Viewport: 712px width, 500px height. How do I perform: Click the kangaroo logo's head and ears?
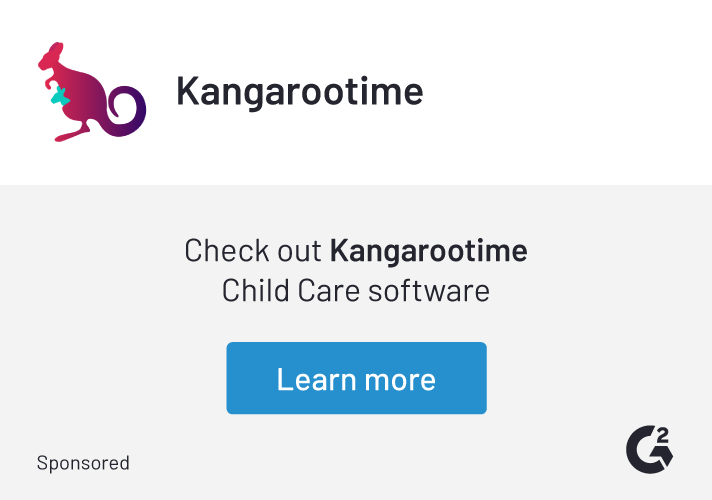coord(52,58)
